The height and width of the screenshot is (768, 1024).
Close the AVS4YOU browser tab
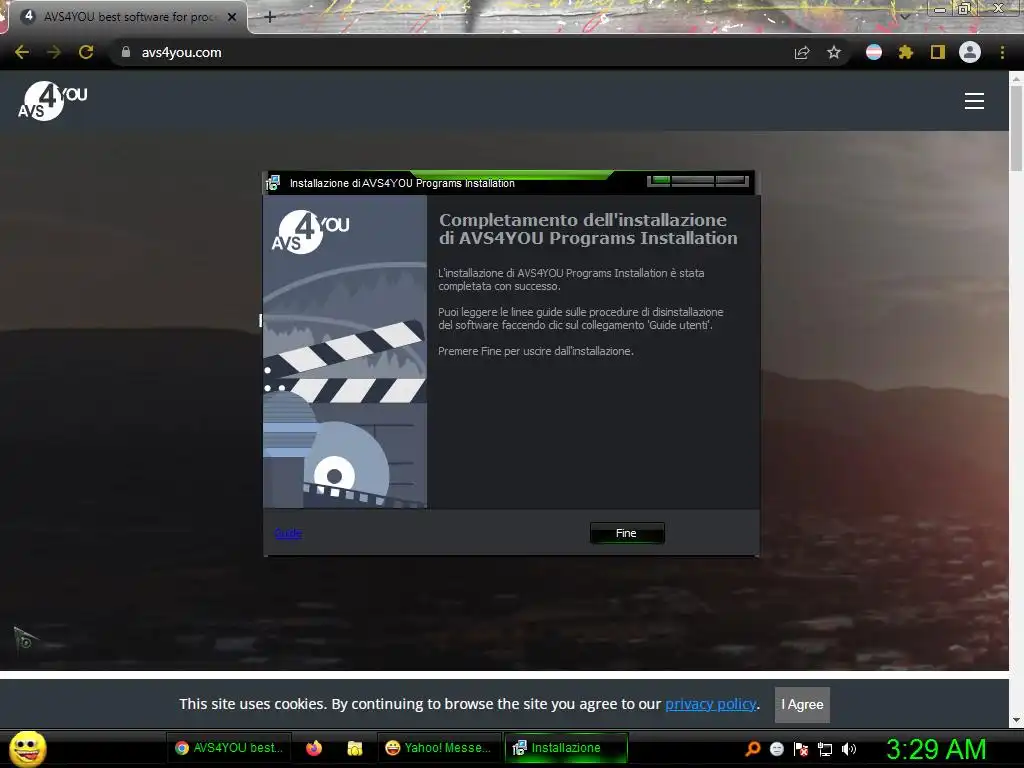click(232, 17)
